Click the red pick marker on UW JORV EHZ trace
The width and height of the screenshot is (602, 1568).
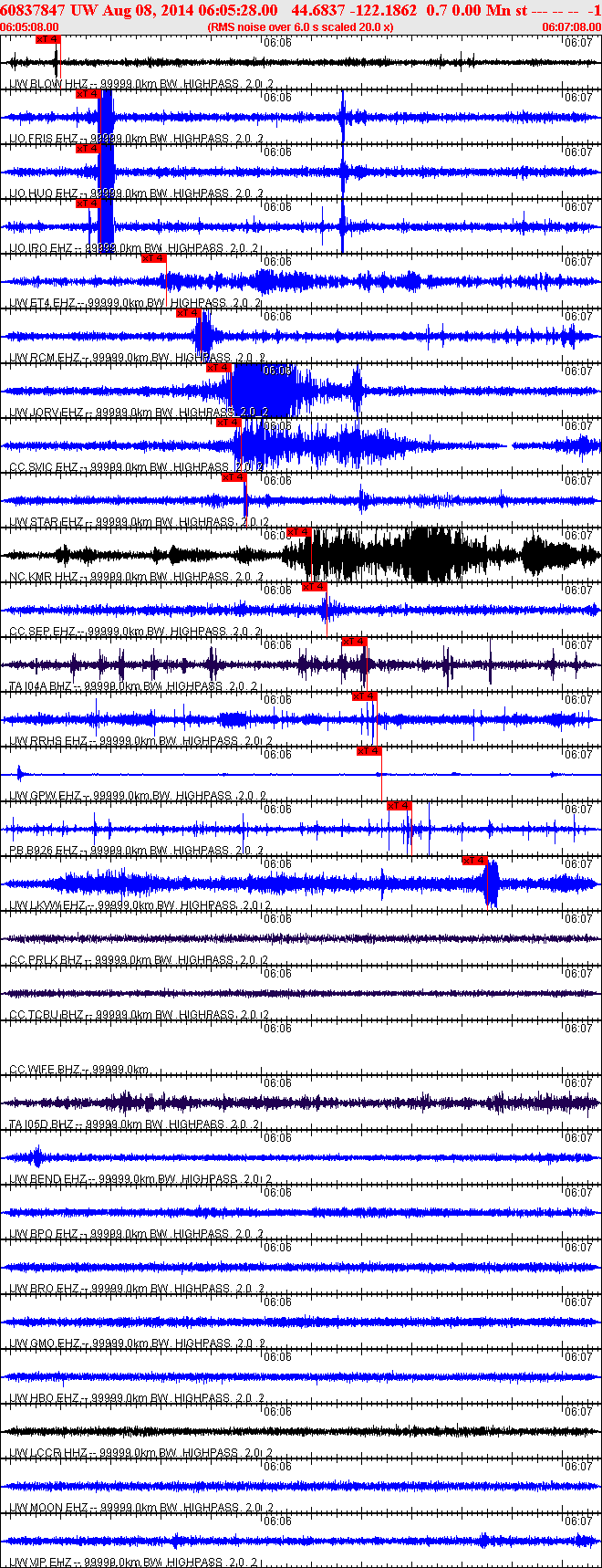point(219,368)
